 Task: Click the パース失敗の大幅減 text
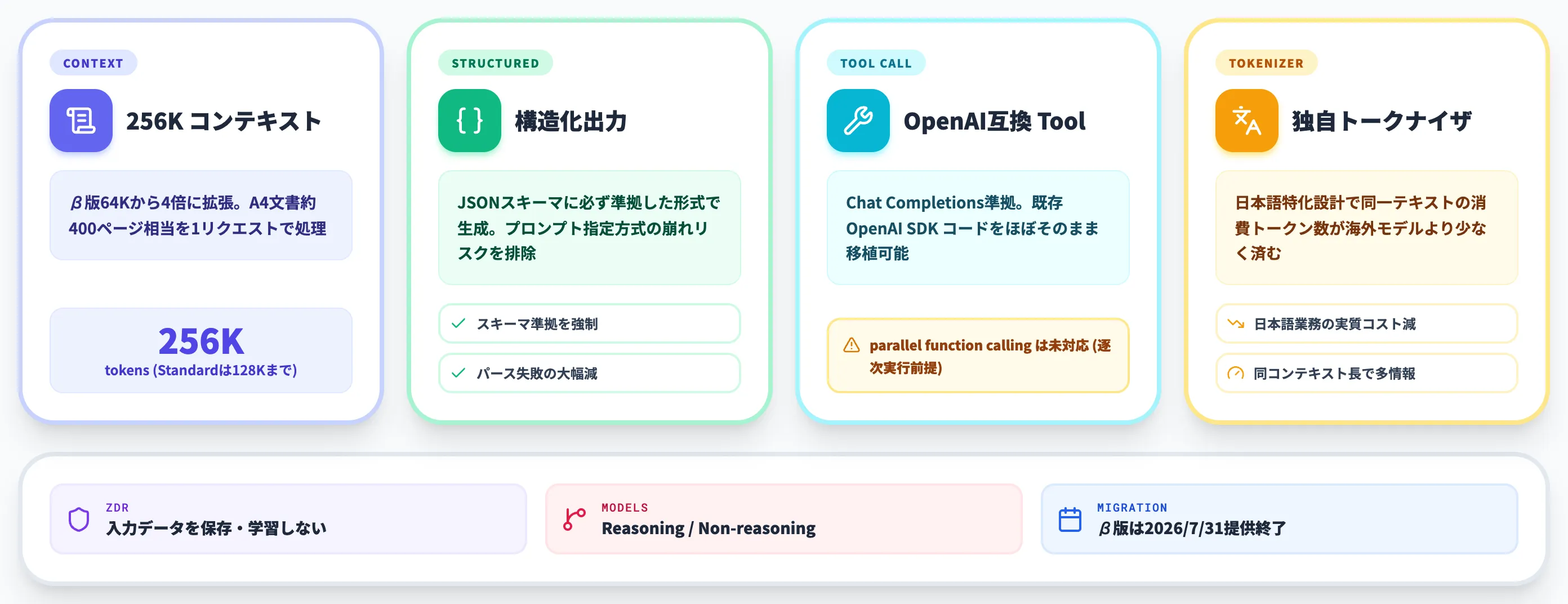[x=537, y=373]
